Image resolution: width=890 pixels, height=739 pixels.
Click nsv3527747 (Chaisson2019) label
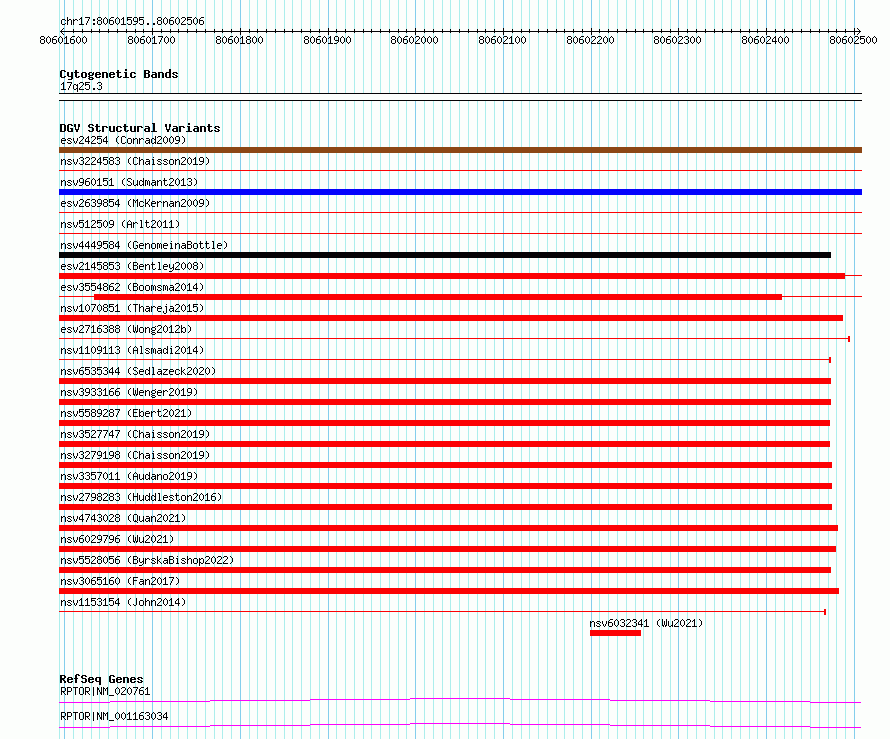135,434
